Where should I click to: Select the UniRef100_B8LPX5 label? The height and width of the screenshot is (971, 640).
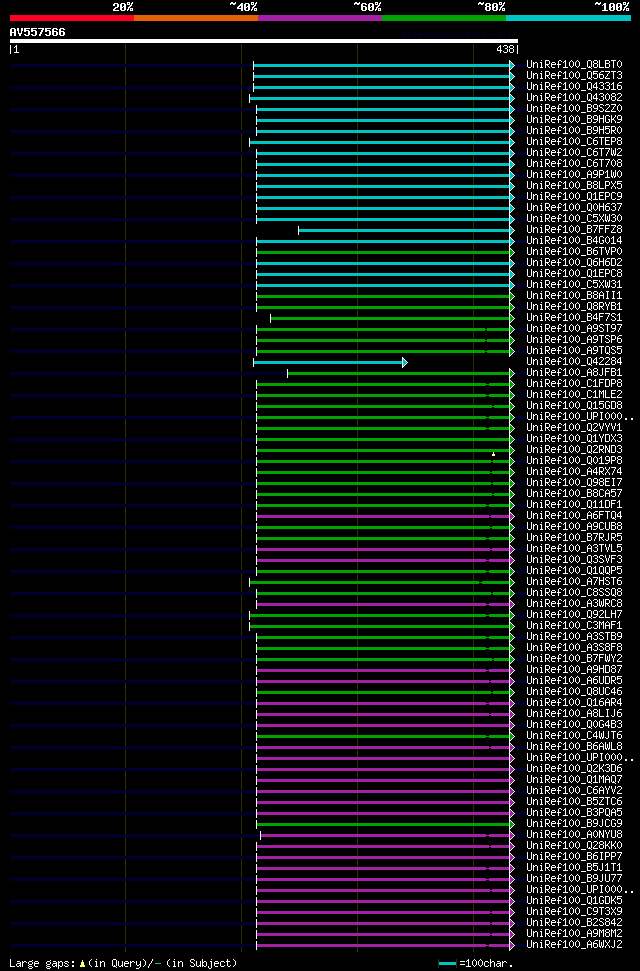tap(574, 186)
